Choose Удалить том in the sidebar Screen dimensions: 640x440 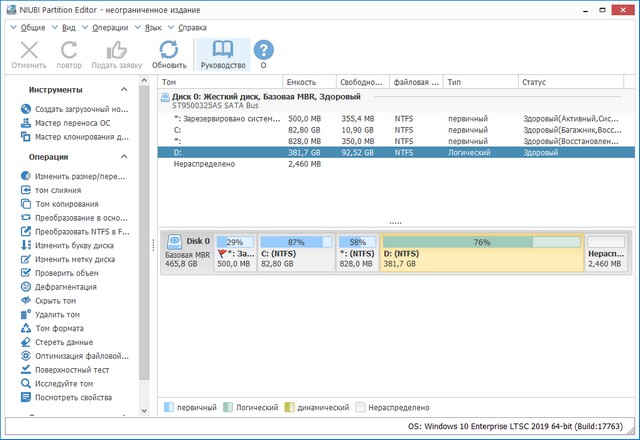pos(57,314)
